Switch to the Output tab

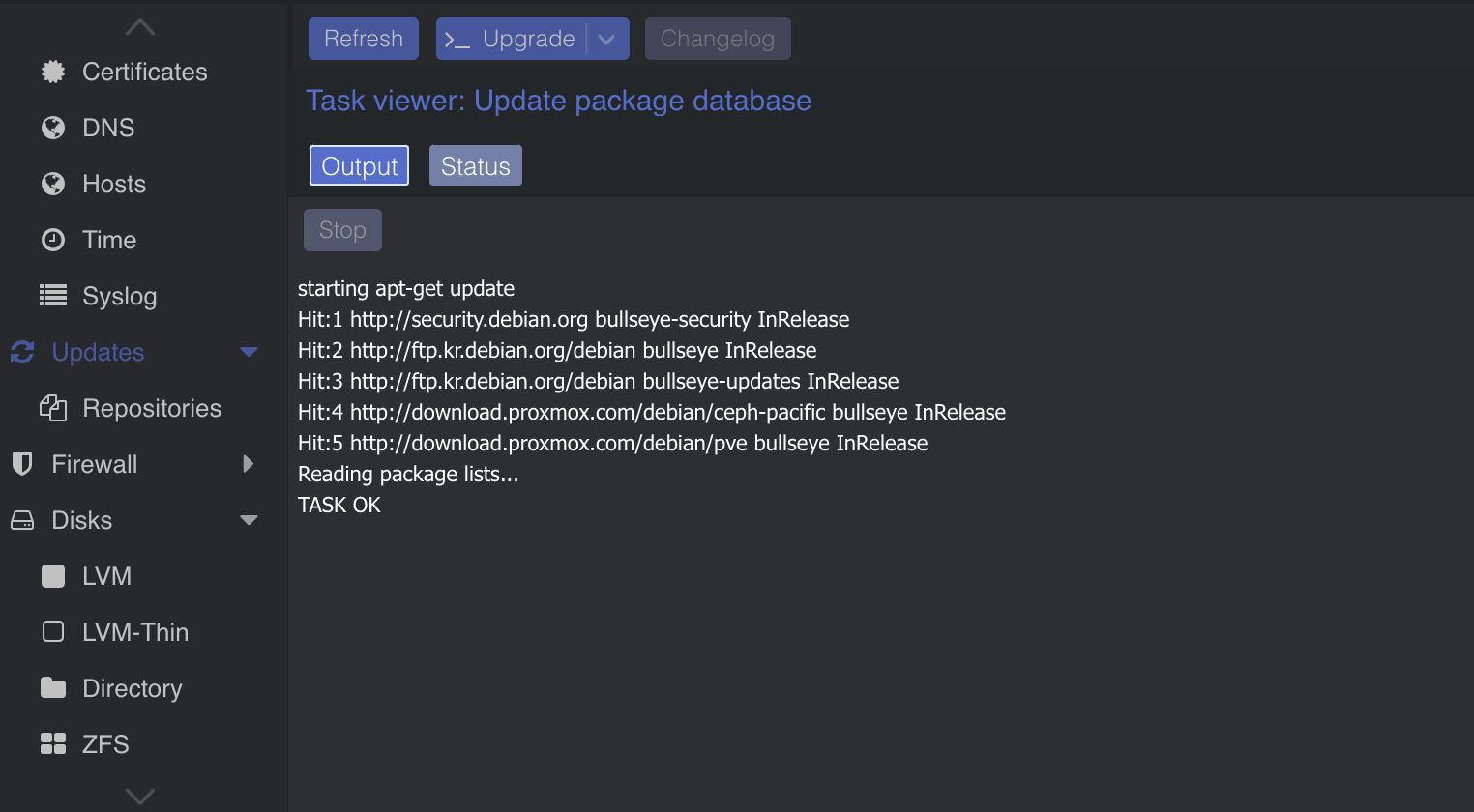(359, 165)
